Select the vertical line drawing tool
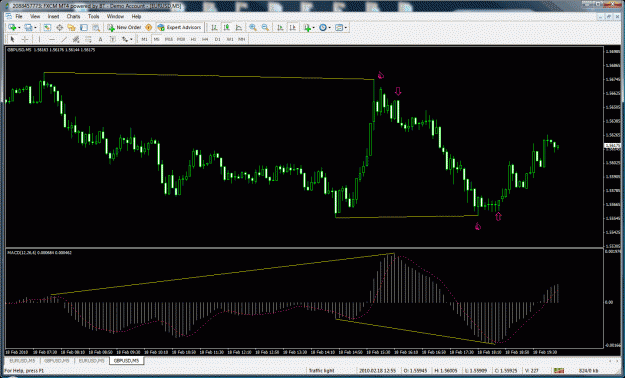 coord(39,39)
